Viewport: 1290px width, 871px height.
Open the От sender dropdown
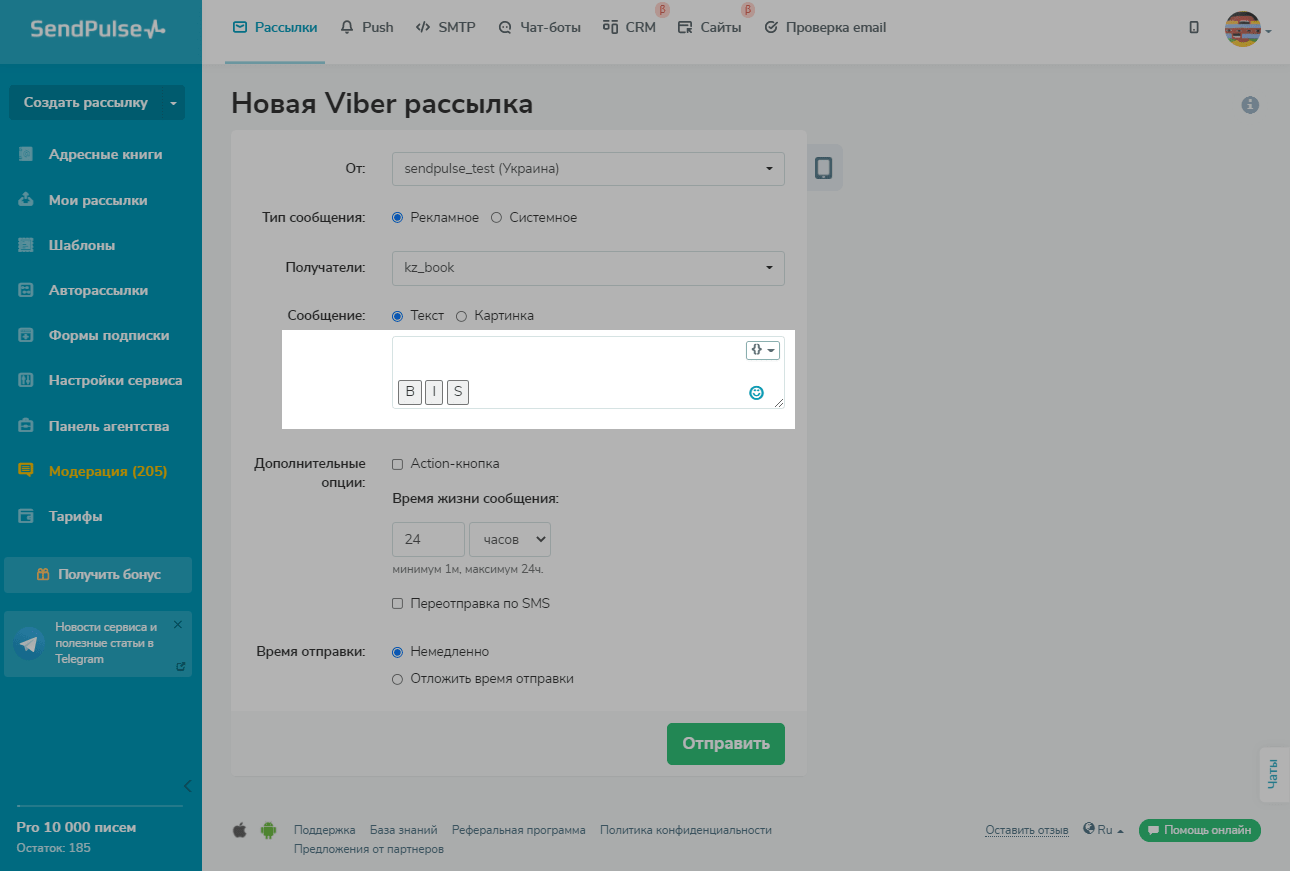coord(588,169)
